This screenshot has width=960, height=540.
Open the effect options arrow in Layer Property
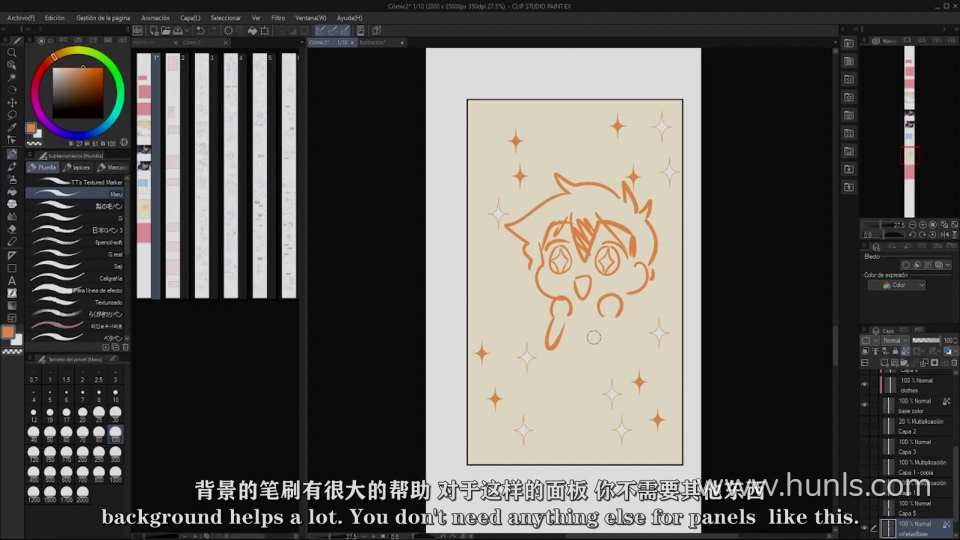(x=948, y=265)
